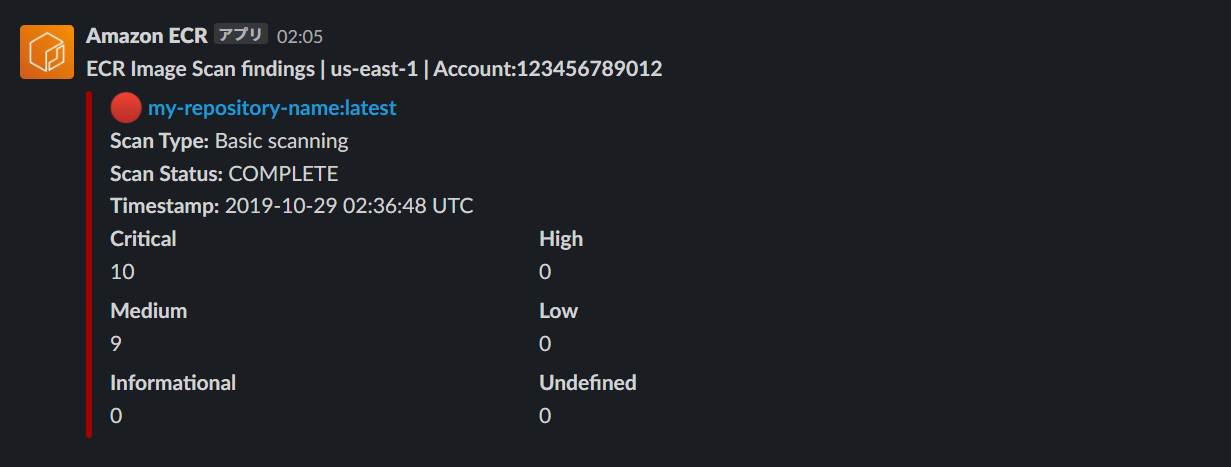Image resolution: width=1231 pixels, height=467 pixels.
Task: Click the Undefined field label
Action: 588,383
